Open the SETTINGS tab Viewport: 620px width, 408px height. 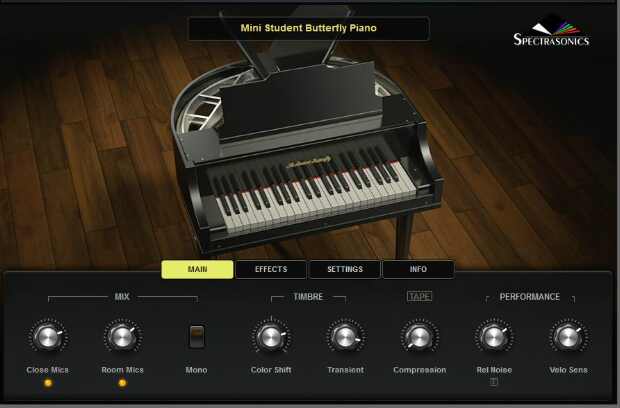pyautogui.click(x=345, y=269)
